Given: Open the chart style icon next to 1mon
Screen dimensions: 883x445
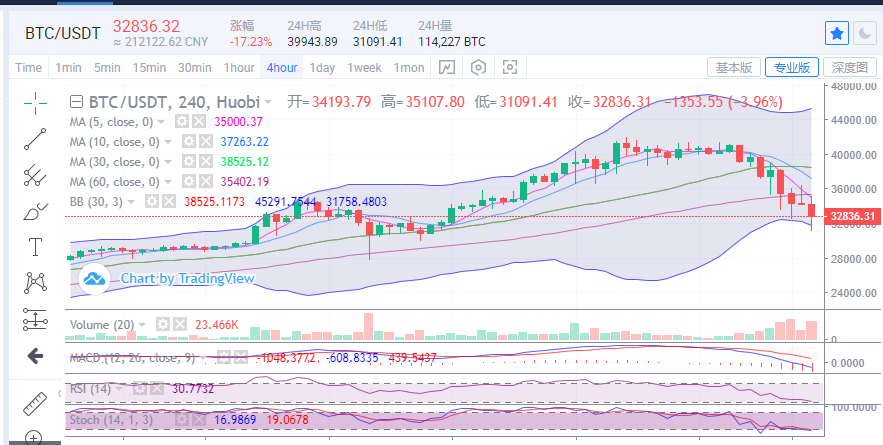Looking at the screenshot, I should click(x=447, y=68).
